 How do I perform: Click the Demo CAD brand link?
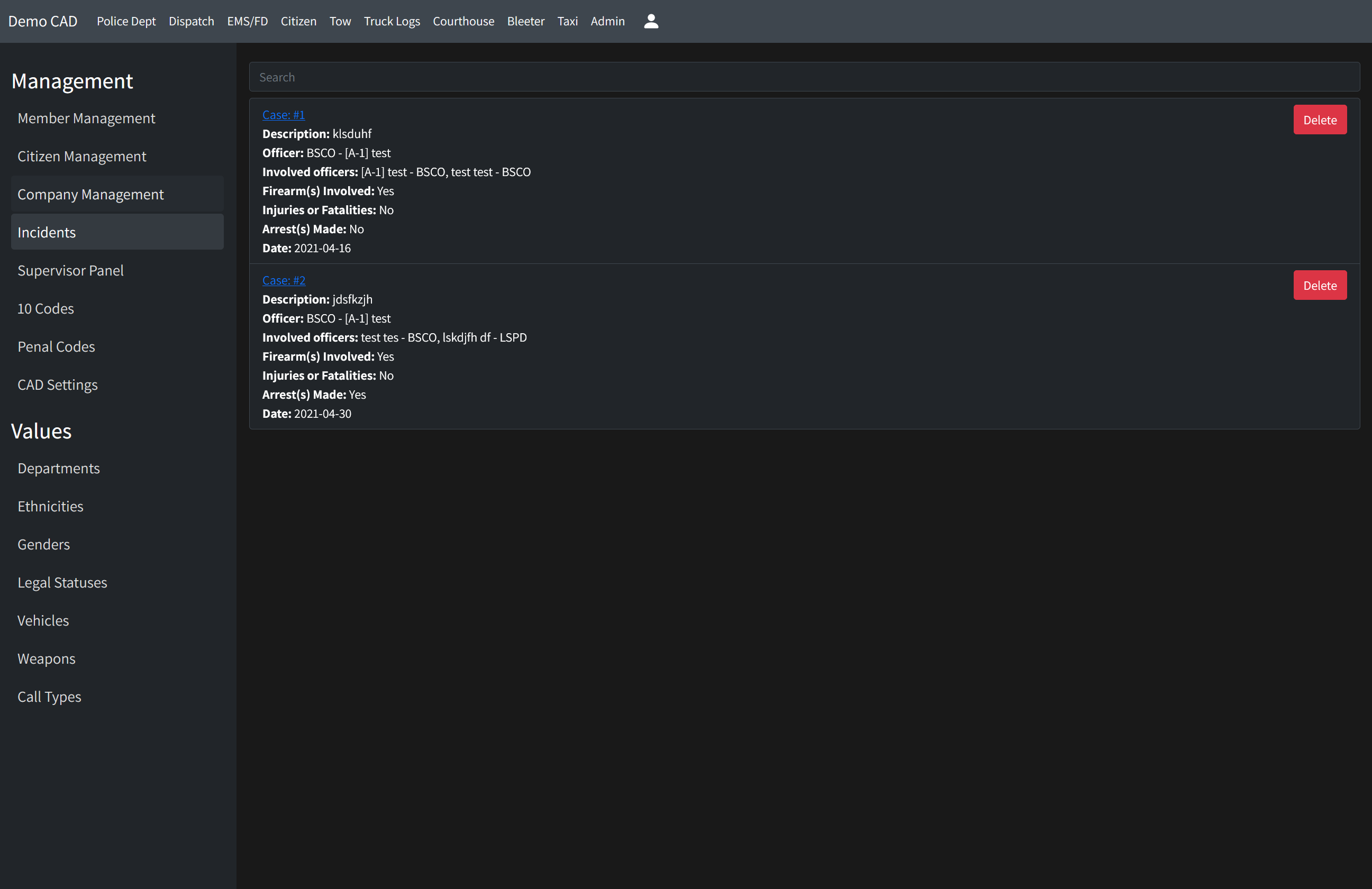[x=43, y=21]
